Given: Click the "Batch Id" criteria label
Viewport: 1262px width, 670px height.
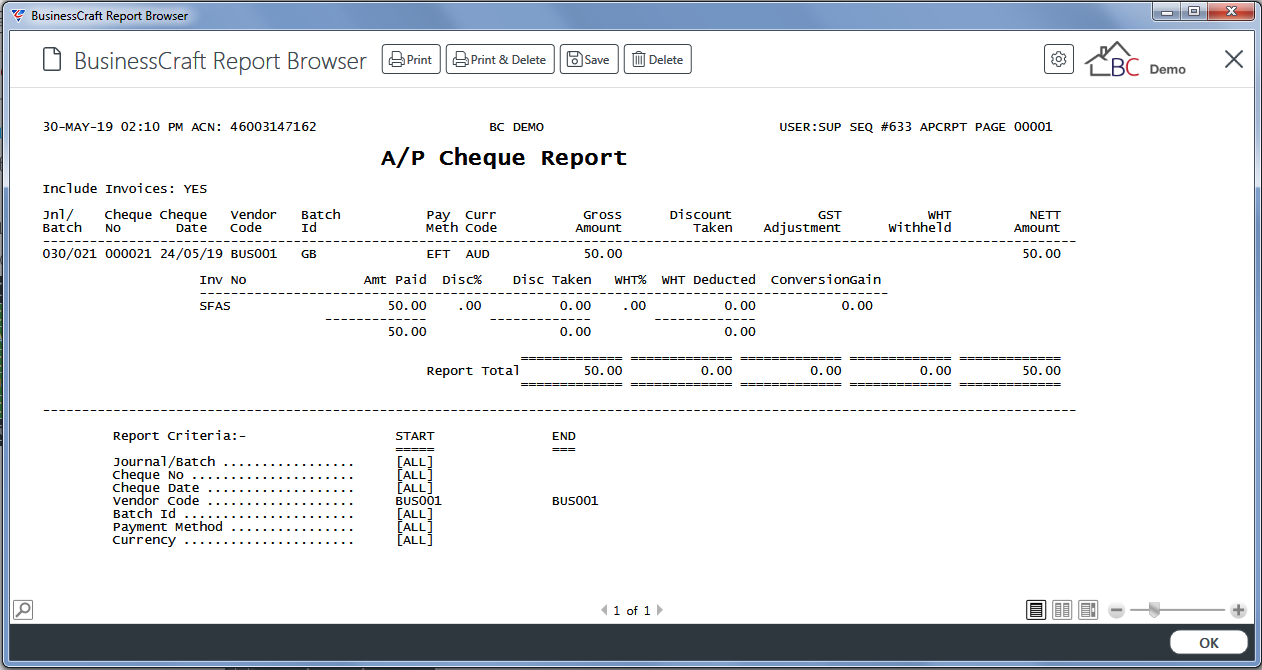Looking at the screenshot, I should (144, 514).
